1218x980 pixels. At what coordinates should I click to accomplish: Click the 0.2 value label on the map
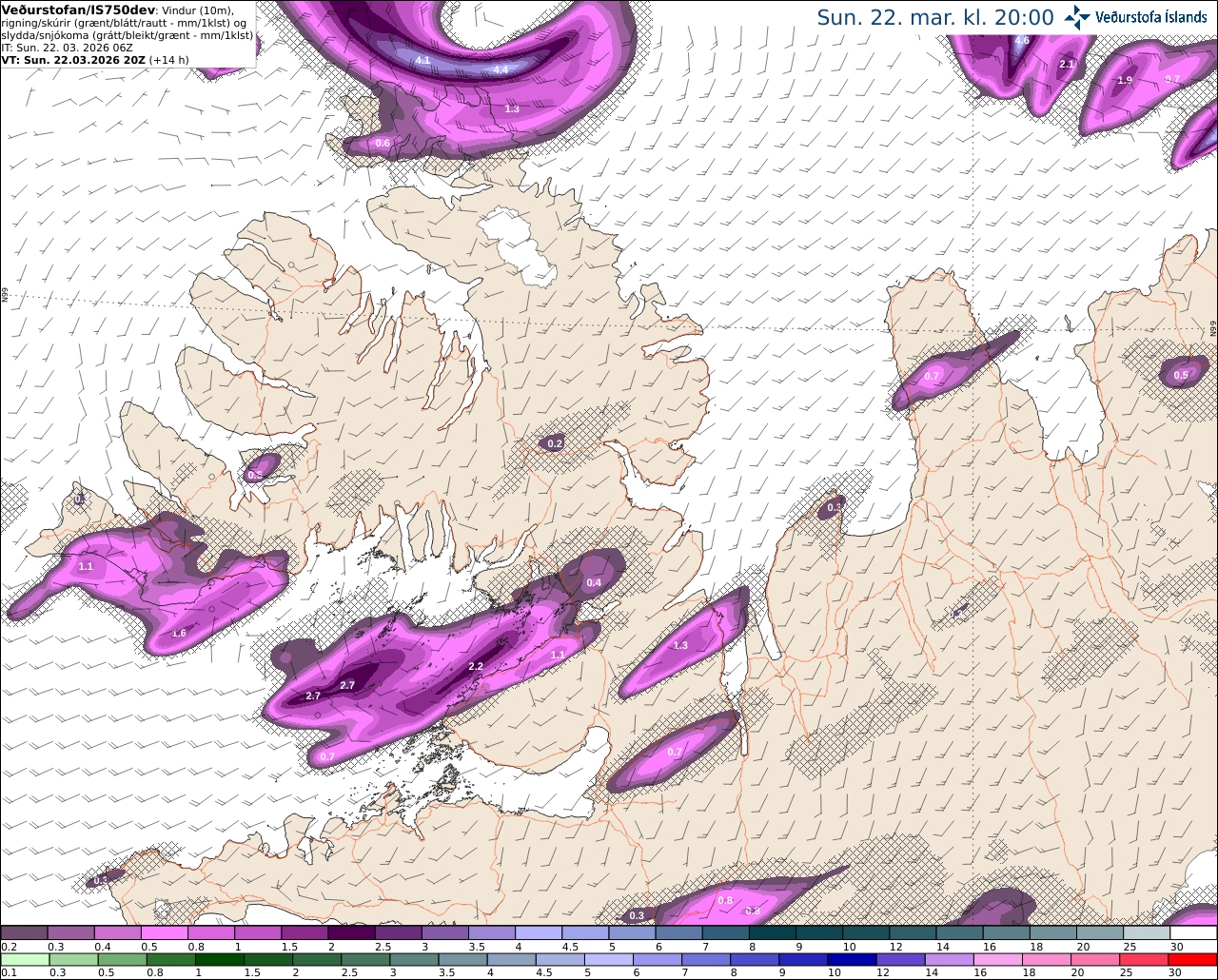[555, 444]
